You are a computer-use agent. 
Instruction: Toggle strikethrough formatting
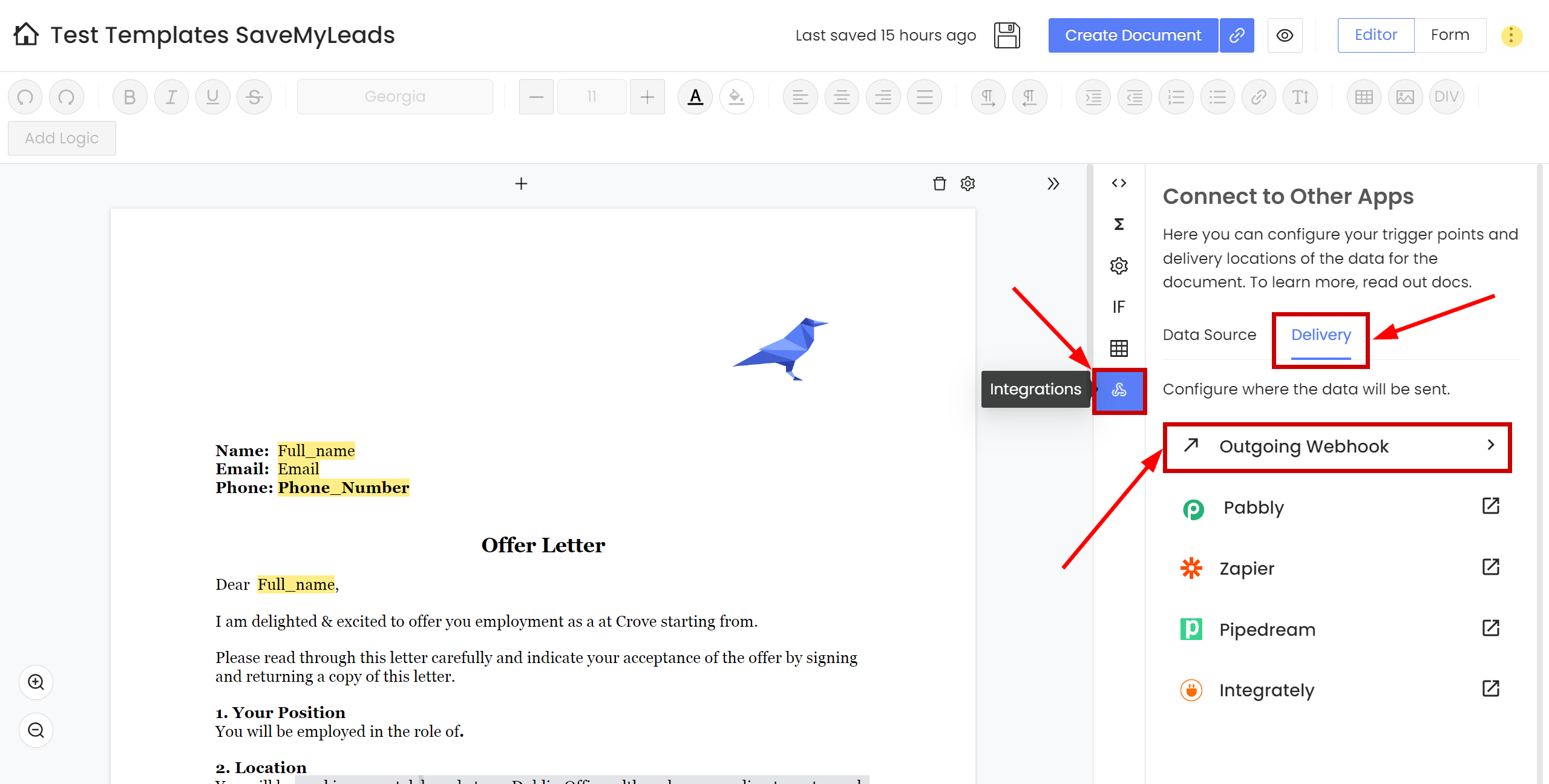click(254, 97)
